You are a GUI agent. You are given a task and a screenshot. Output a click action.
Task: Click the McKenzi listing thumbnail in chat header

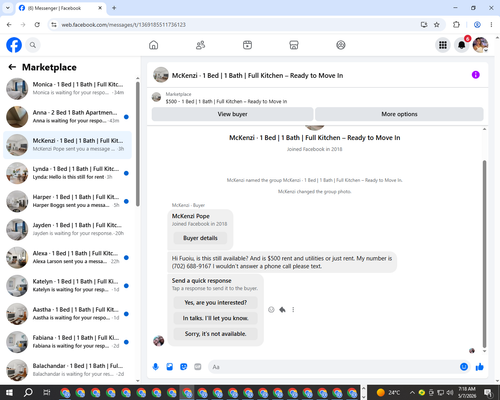161,75
